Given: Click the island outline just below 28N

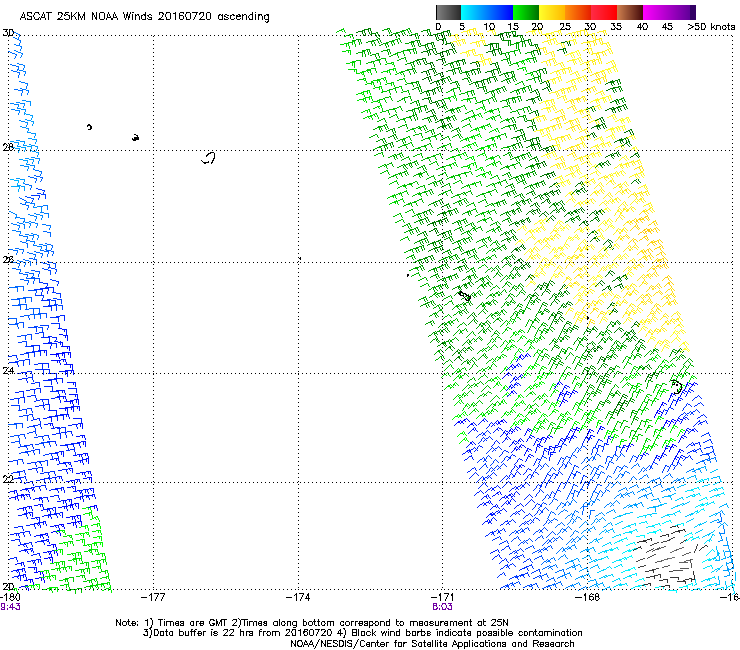Looking at the screenshot, I should coord(209,158).
